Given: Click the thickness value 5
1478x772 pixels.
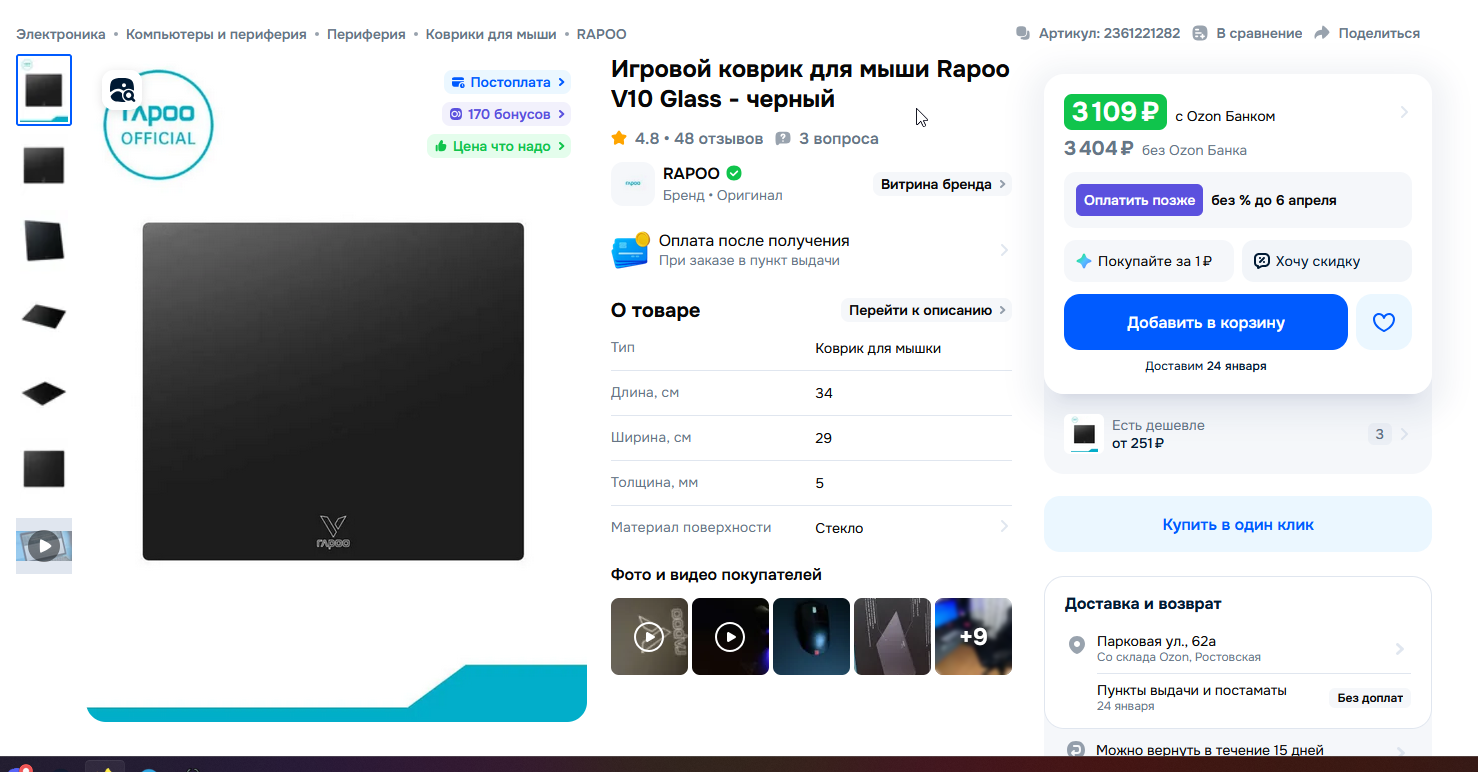Looking at the screenshot, I should 820,483.
